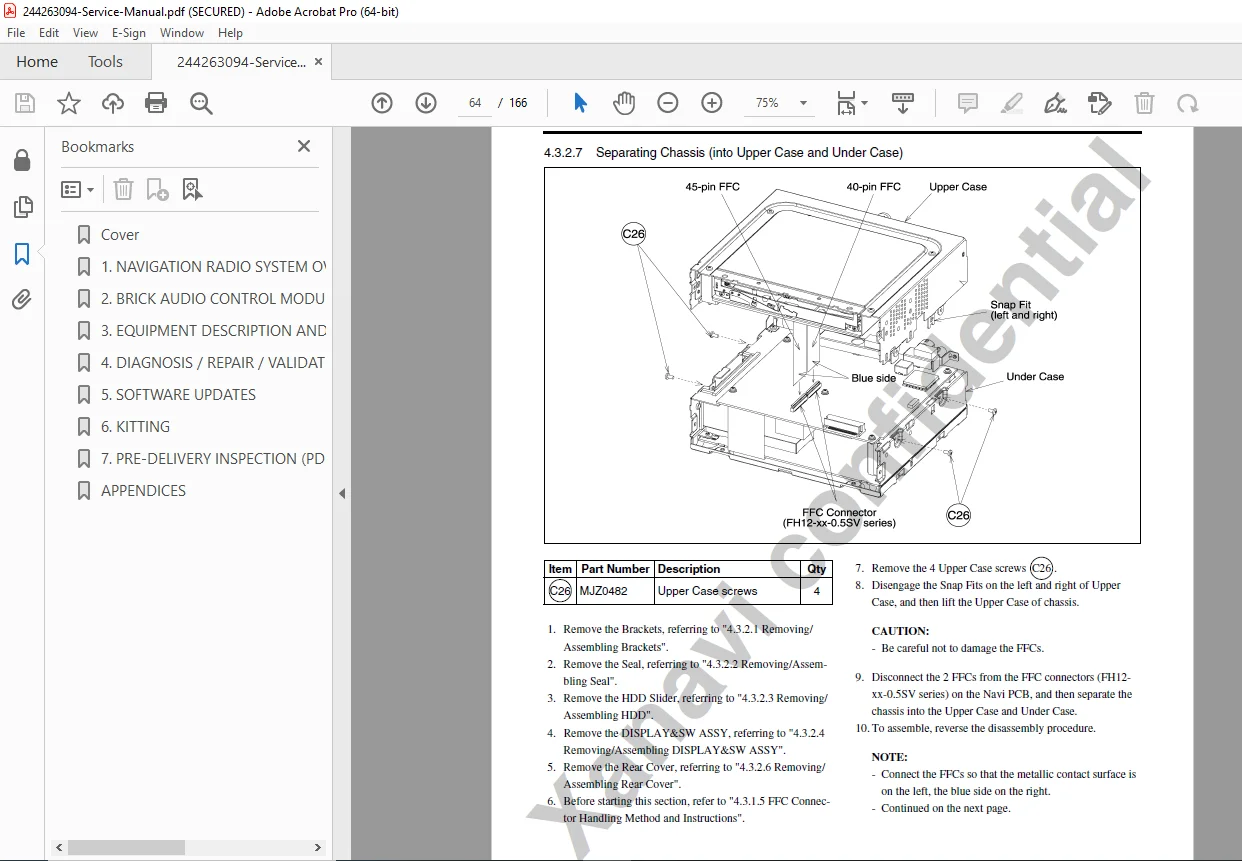Open the E-Sign menu
This screenshot has width=1242, height=861.
pyautogui.click(x=129, y=33)
